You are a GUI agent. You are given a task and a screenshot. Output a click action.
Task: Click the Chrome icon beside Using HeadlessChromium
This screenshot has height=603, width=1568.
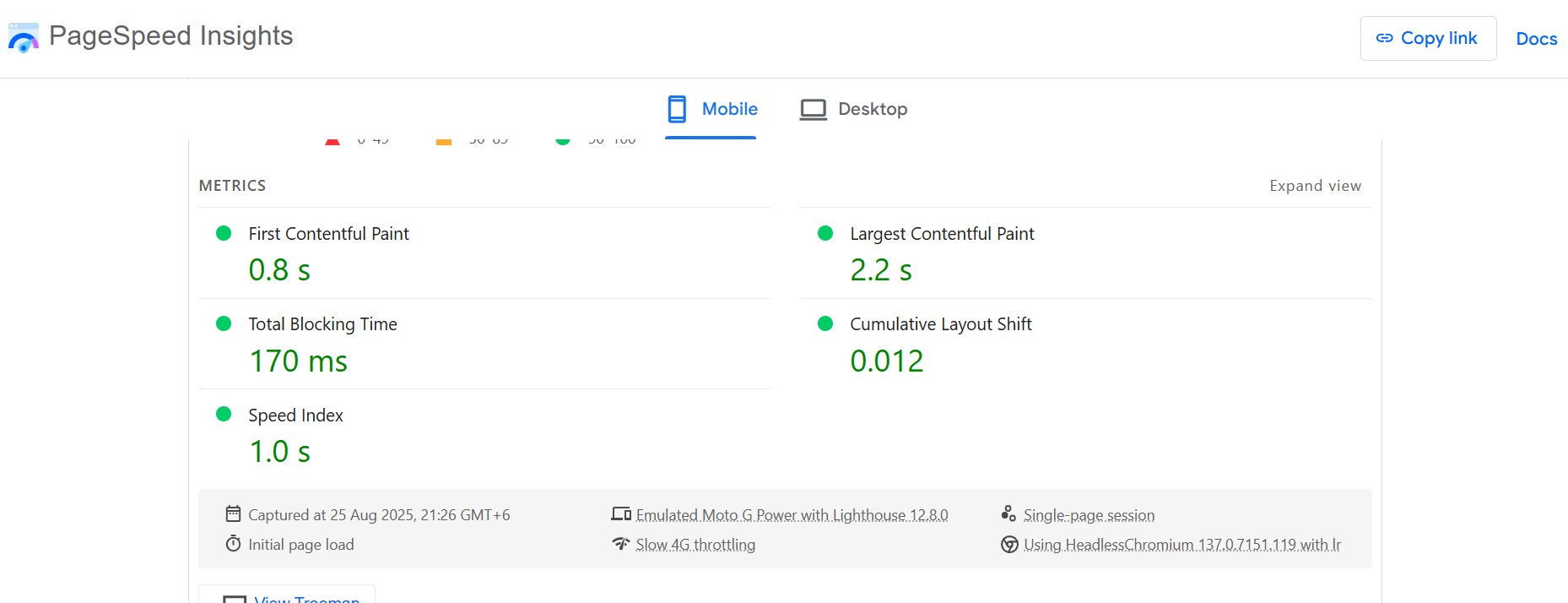point(1009,544)
